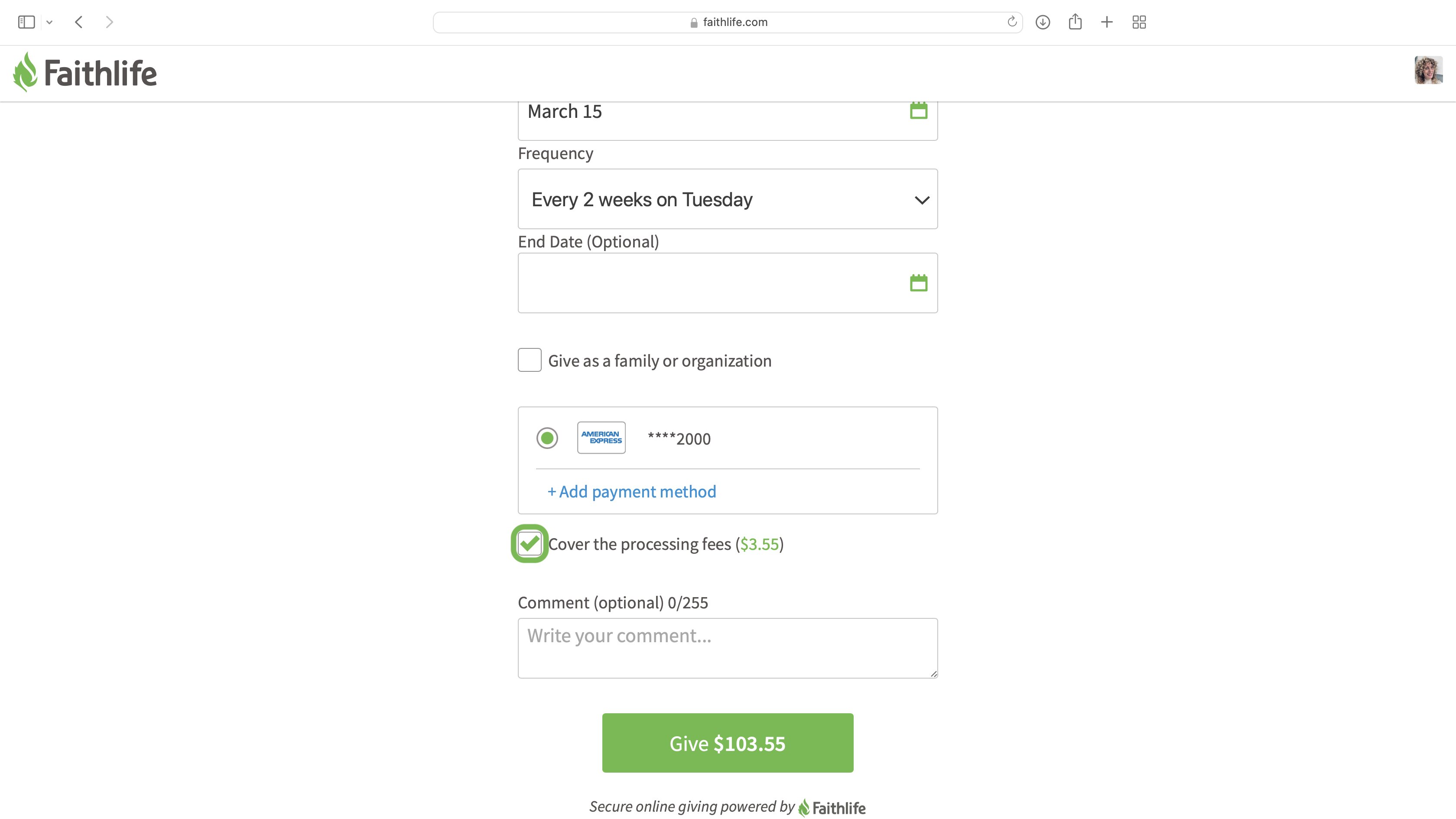Open the Safari downloads icon
This screenshot has height=819, width=1456.
tap(1043, 22)
